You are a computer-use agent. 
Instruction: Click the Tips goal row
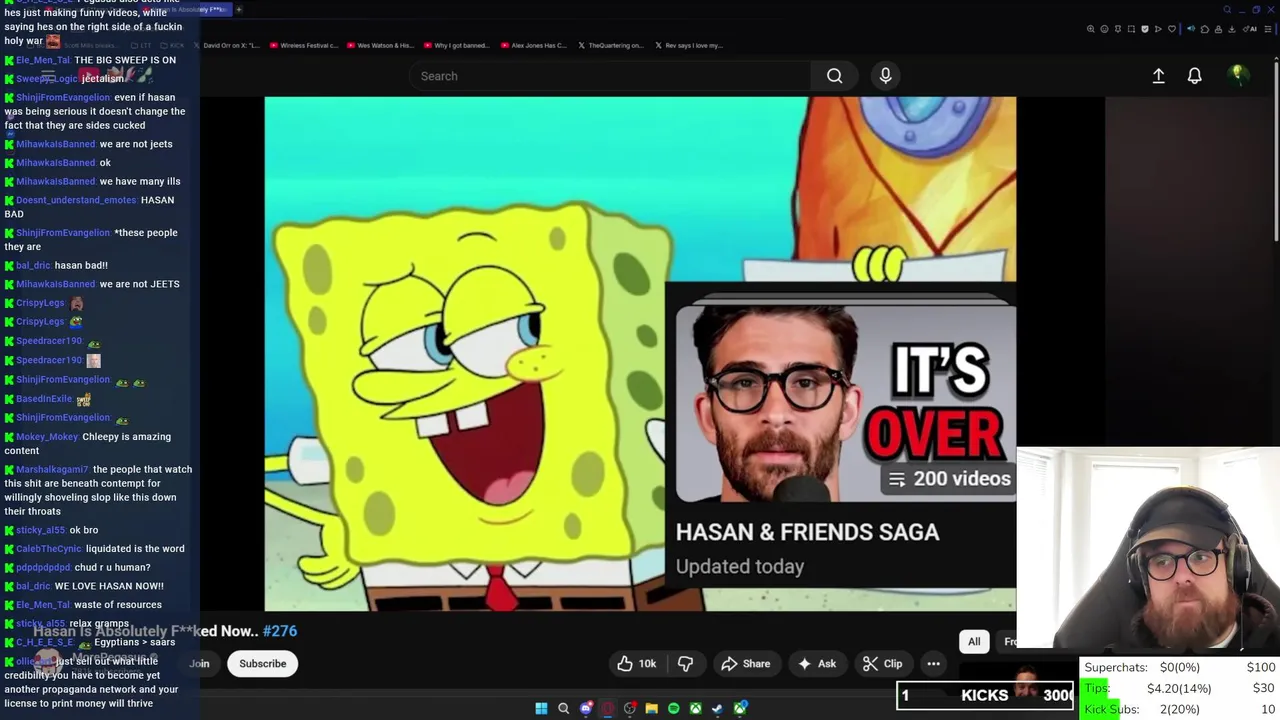tap(1179, 688)
